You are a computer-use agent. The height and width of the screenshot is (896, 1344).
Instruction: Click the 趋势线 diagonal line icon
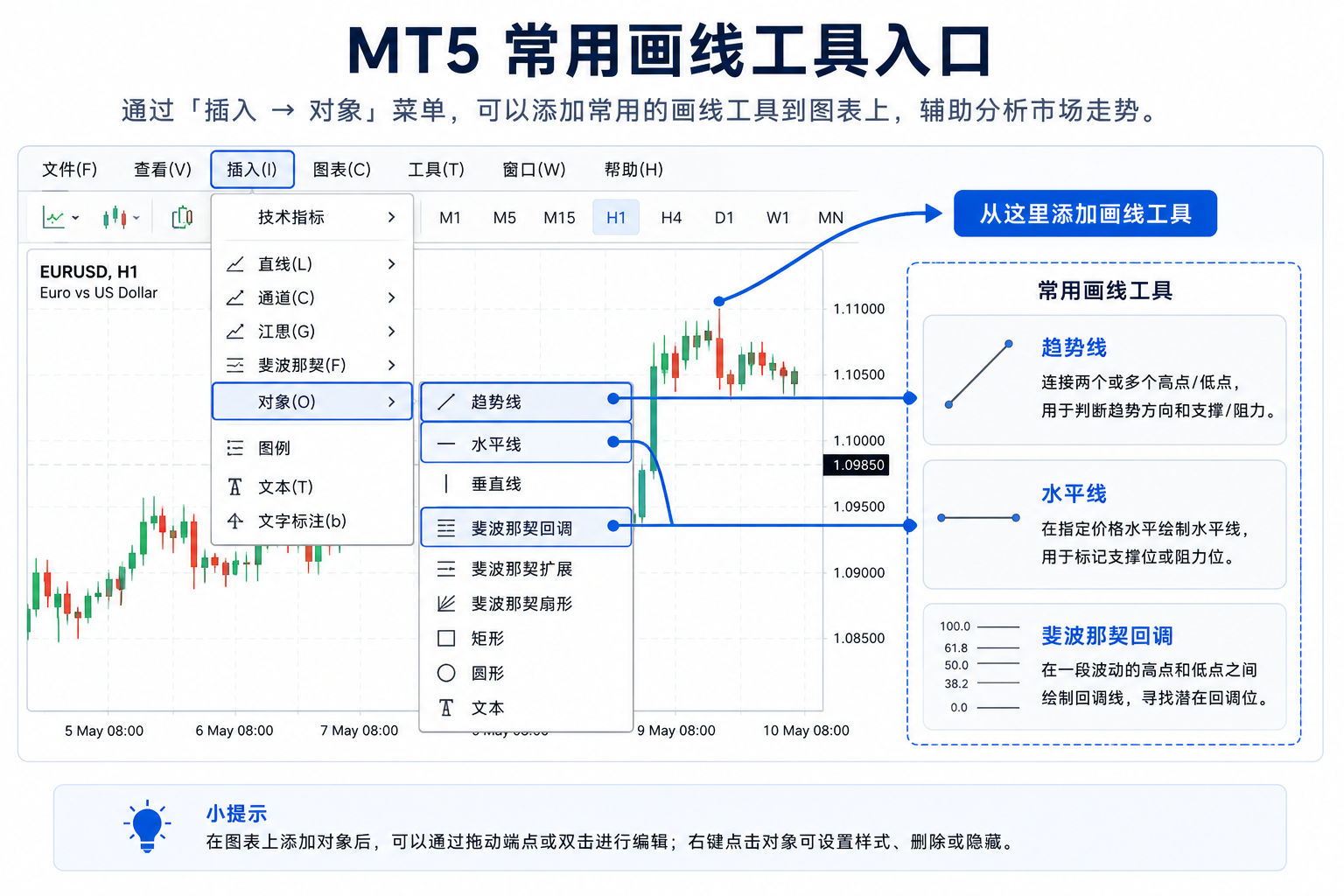pyautogui.click(x=446, y=402)
